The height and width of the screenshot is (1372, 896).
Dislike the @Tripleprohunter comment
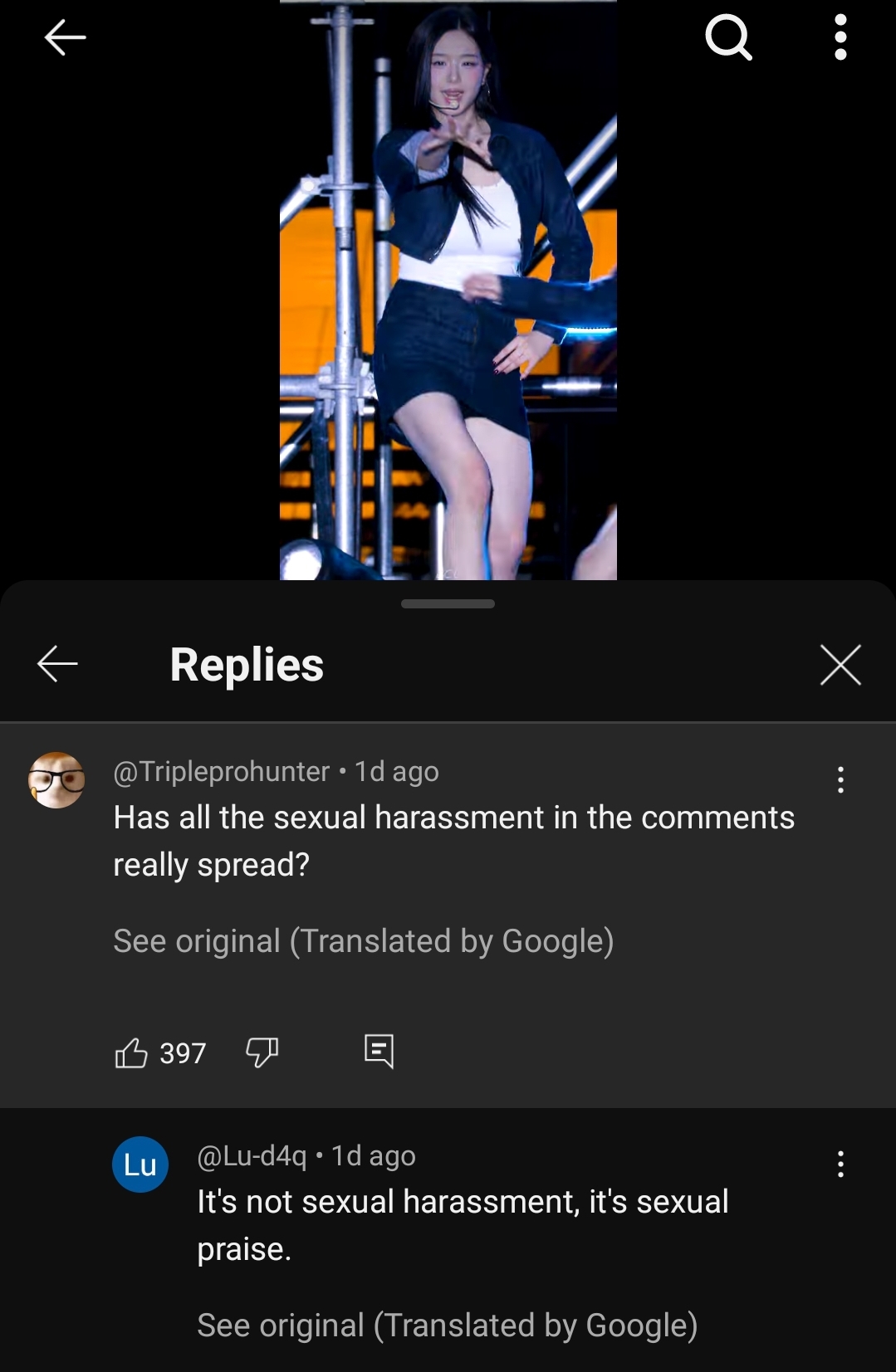pyautogui.click(x=262, y=1052)
